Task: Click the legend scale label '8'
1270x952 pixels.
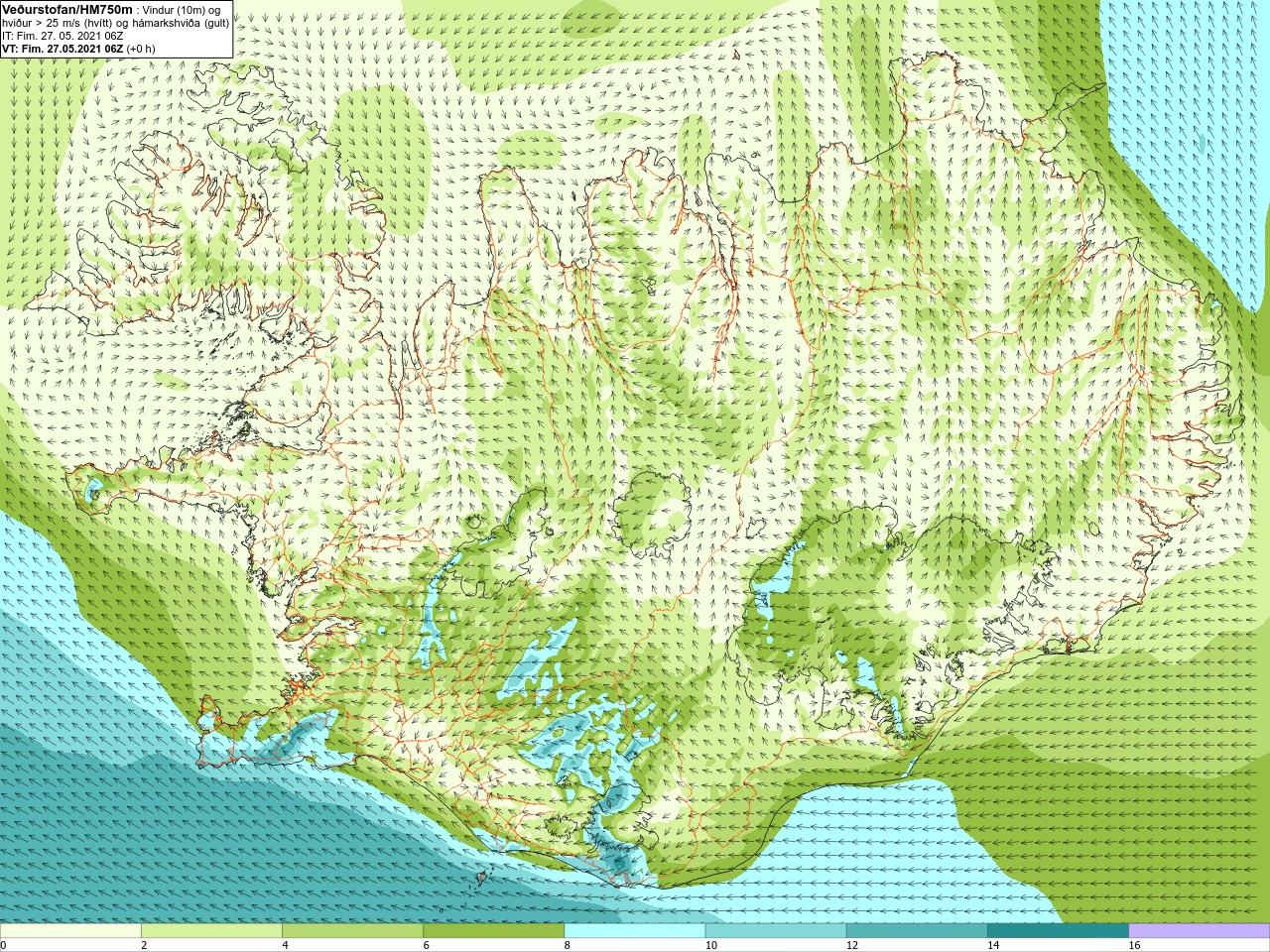Action: 567,946
